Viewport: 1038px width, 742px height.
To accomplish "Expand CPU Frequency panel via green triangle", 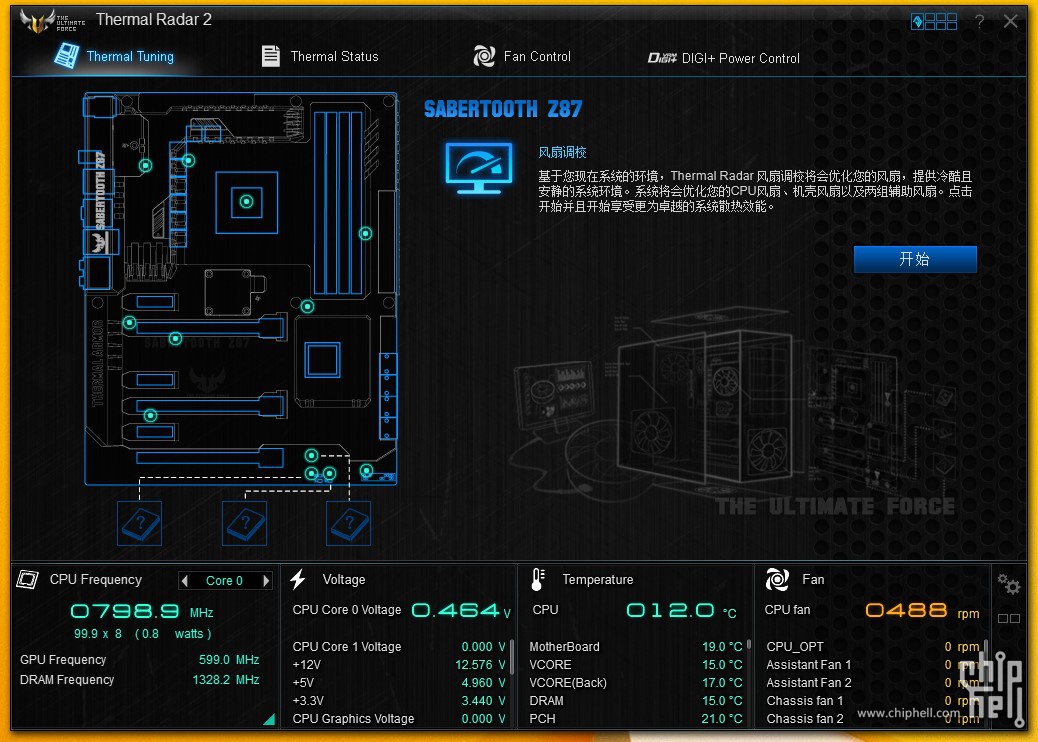I will 269,719.
